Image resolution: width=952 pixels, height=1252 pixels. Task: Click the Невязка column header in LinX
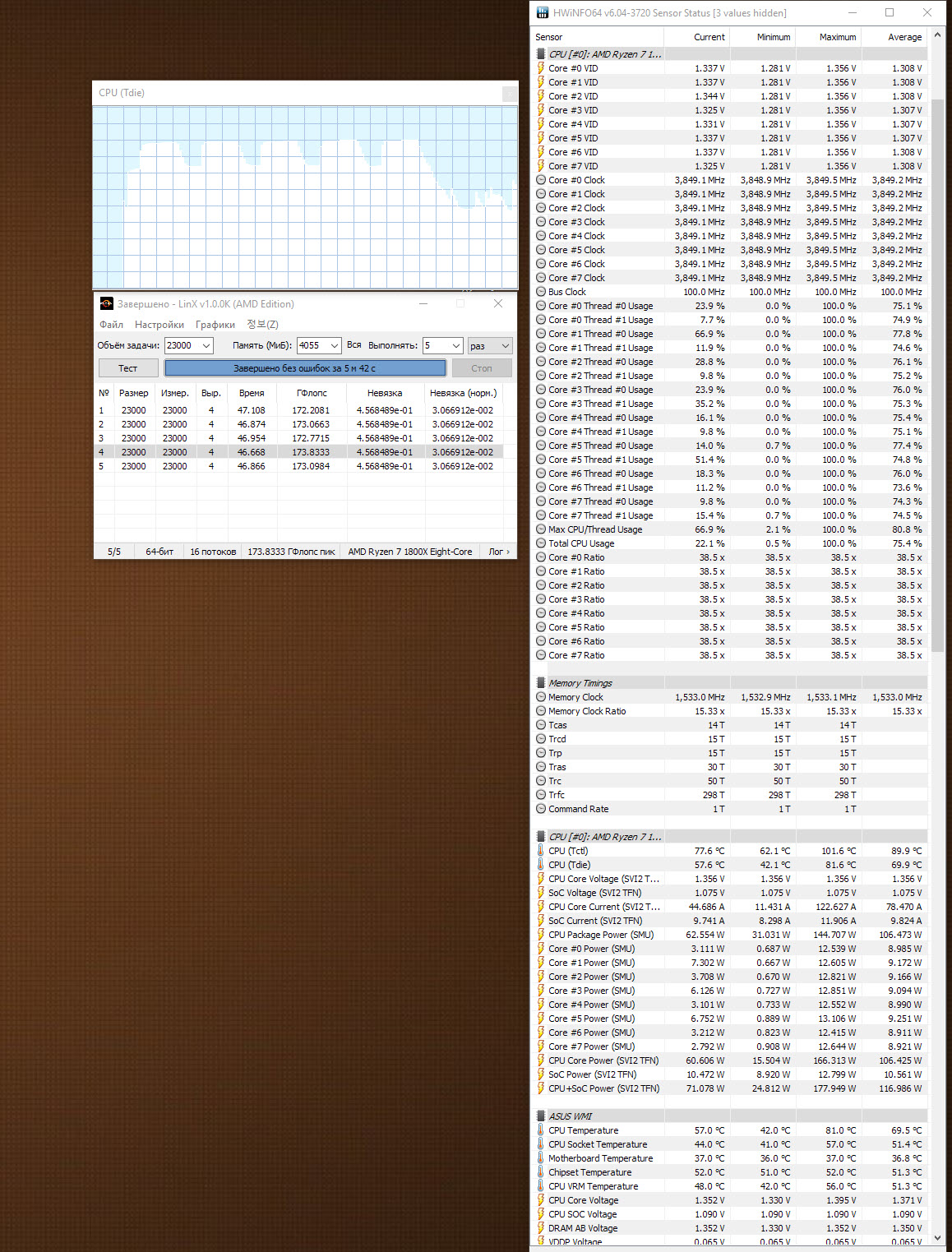385,393
